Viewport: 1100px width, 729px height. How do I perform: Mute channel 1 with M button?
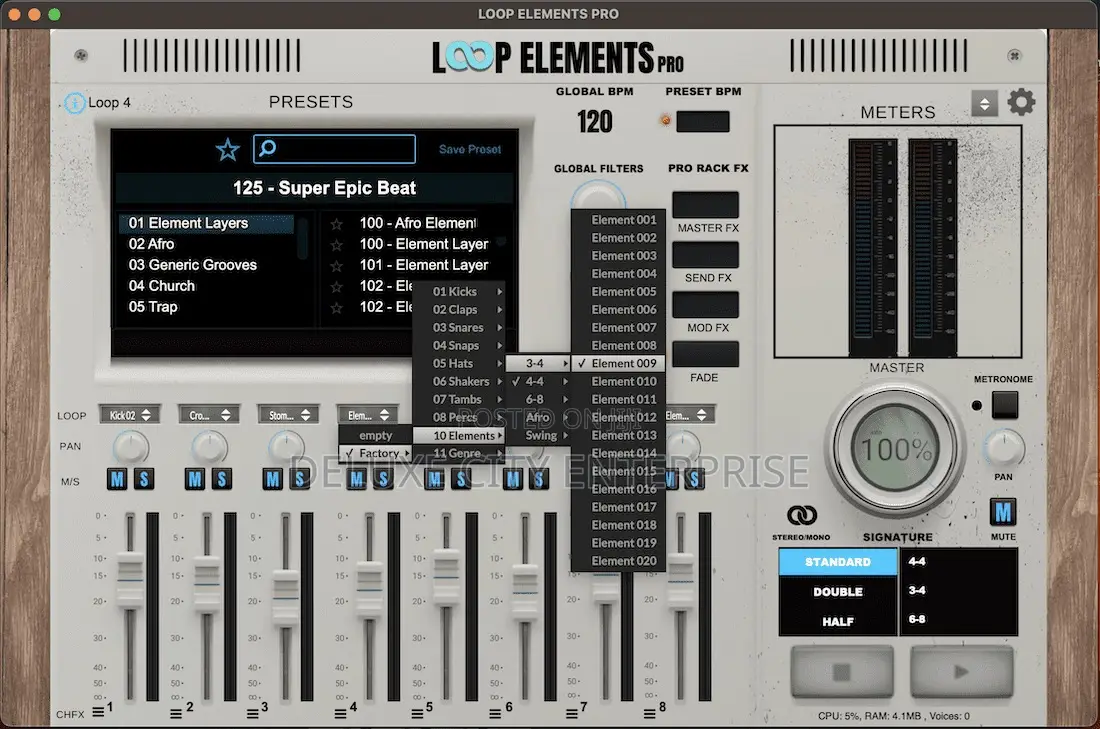tap(117, 479)
